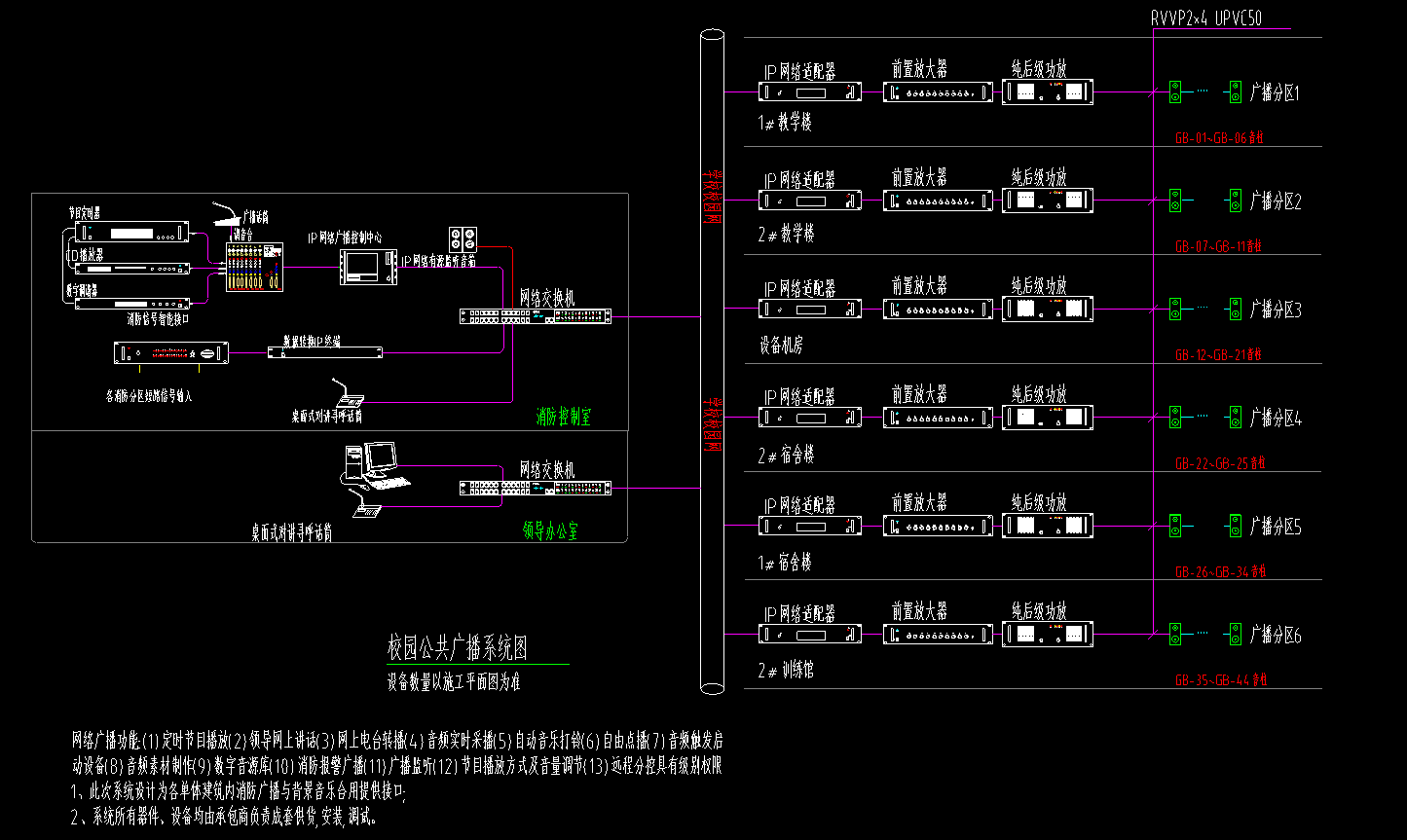Image resolution: width=1407 pixels, height=840 pixels.
Task: Select the IP网络适配器 device for 2#训练馆
Action: [x=810, y=635]
